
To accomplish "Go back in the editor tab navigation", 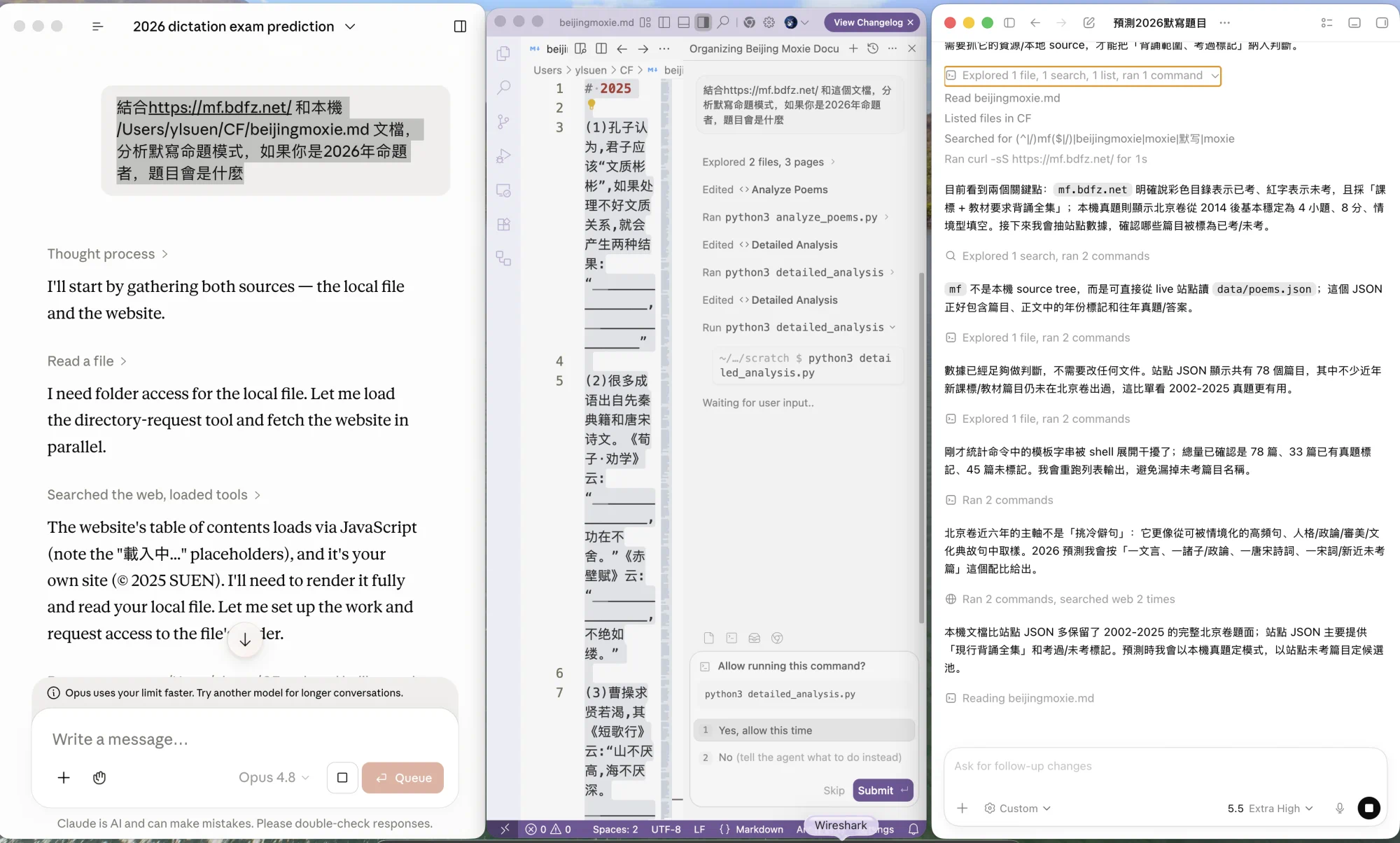I will click(622, 48).
